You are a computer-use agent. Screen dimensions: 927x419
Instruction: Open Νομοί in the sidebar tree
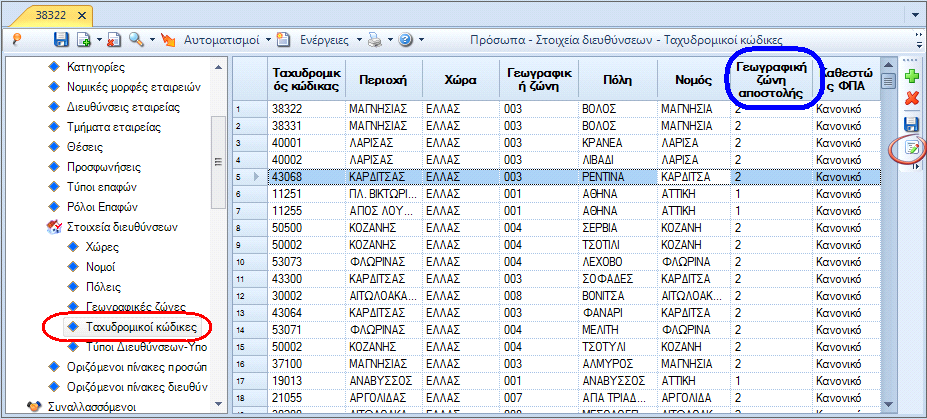coord(100,267)
